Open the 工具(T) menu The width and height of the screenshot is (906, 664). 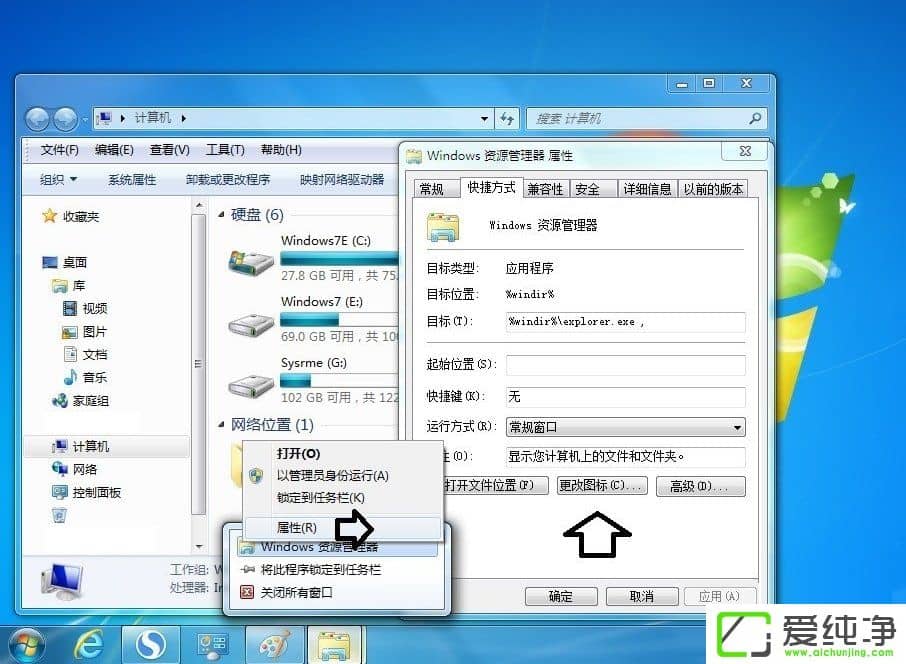coord(225,150)
